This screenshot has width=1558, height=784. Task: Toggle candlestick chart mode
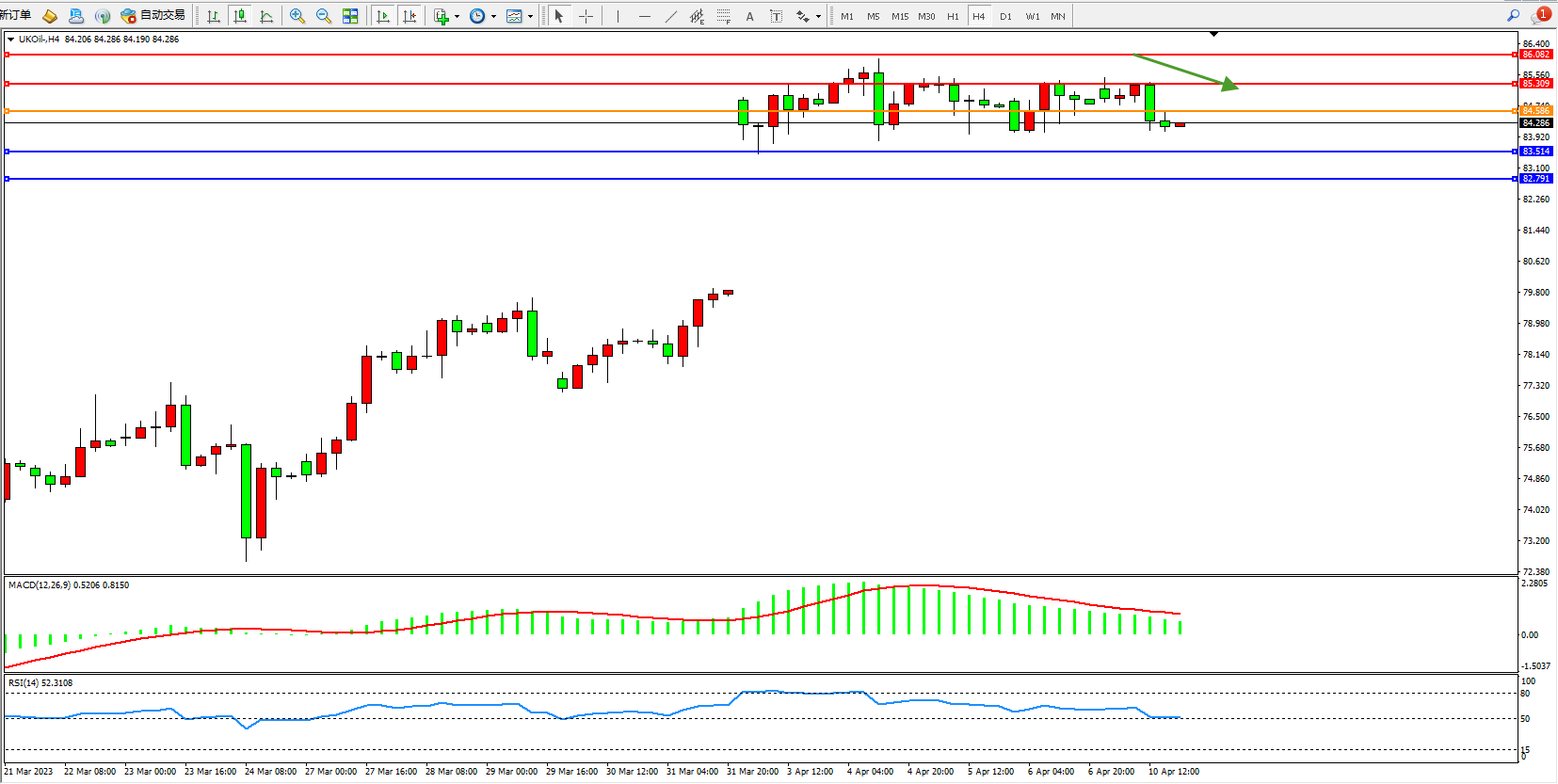click(x=240, y=16)
